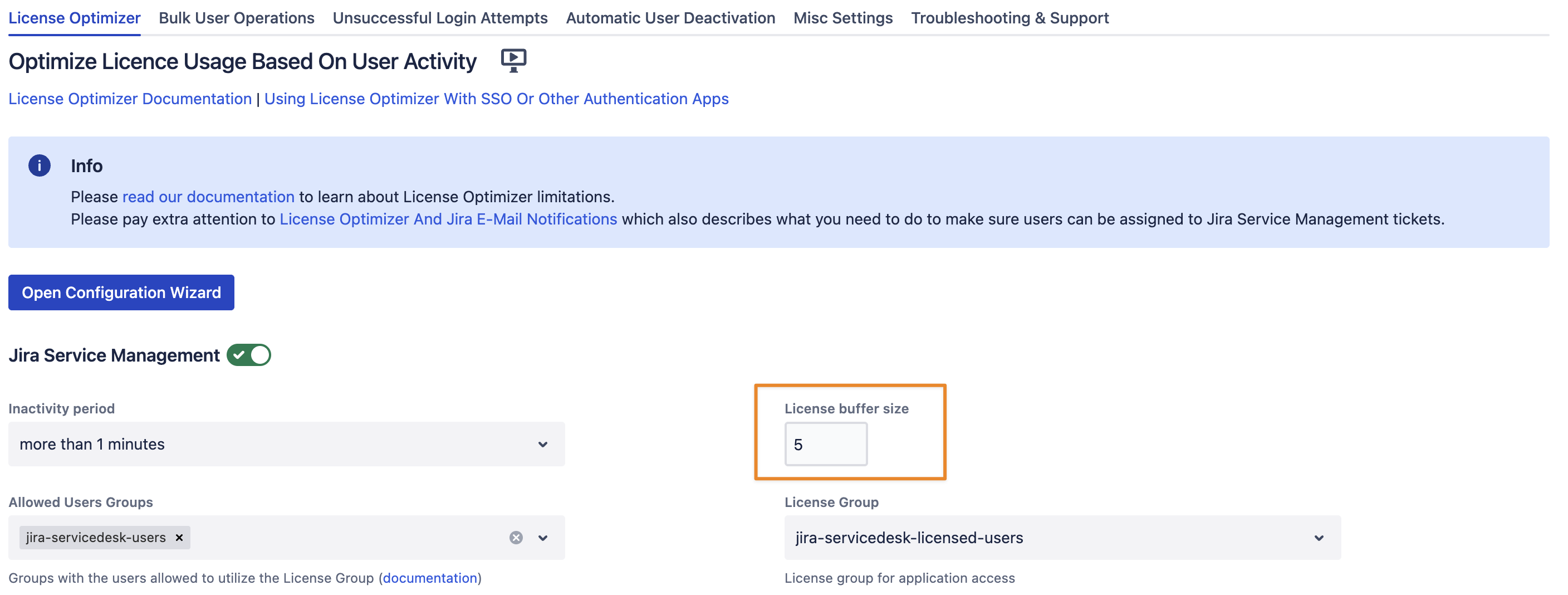
Task: Click the Open Configuration Wizard button
Action: click(121, 292)
